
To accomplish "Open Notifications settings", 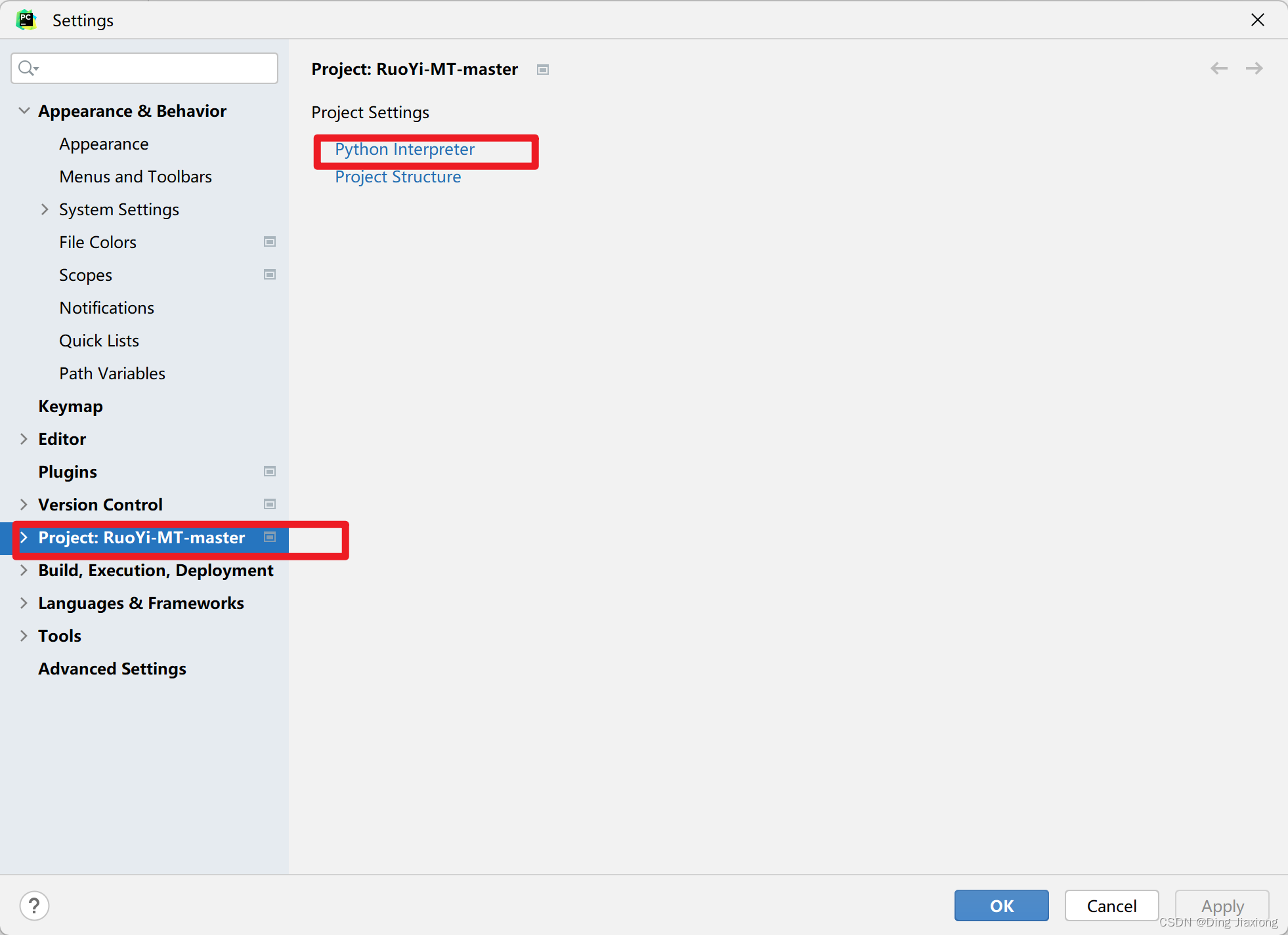I will coord(106,308).
